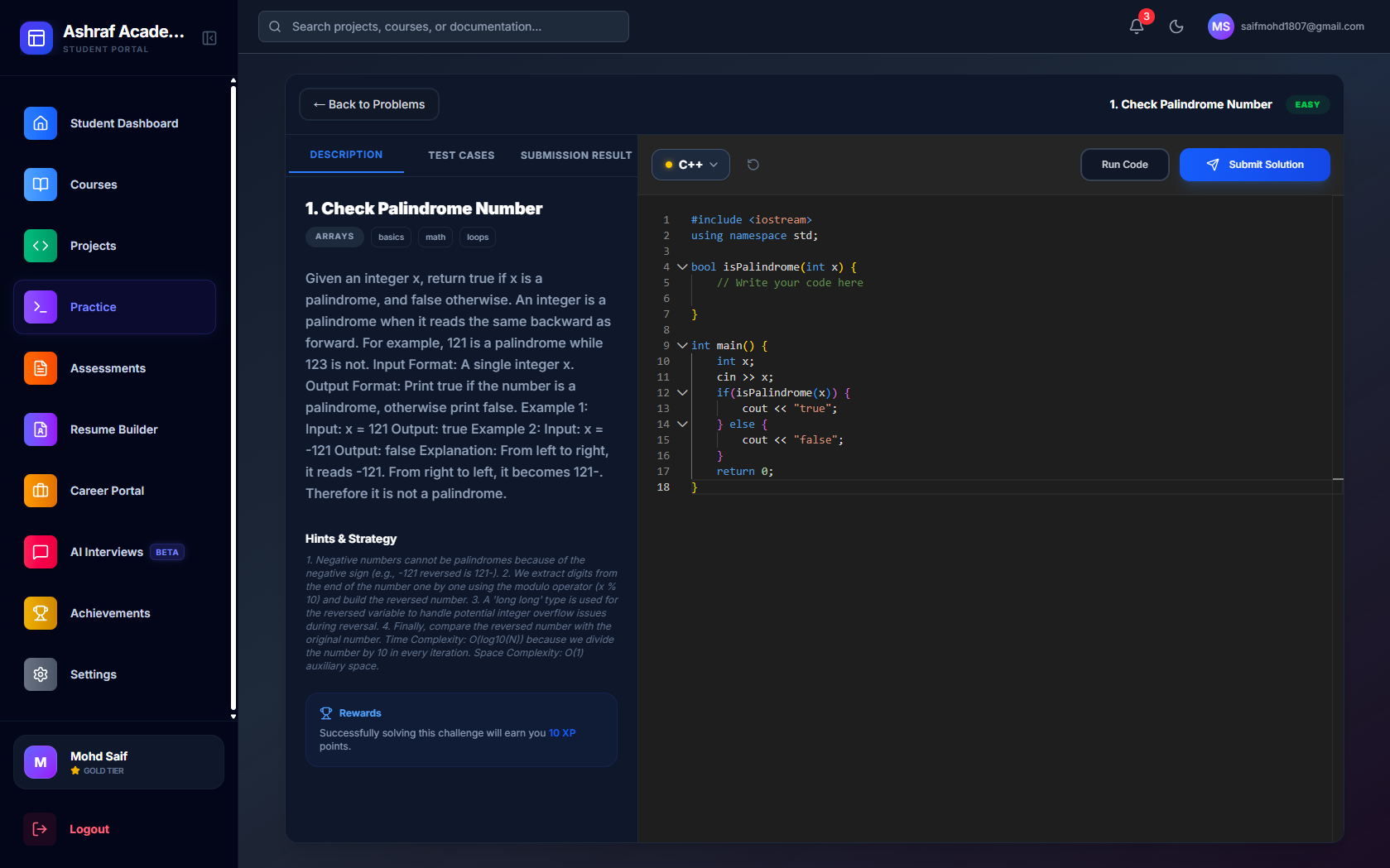1390x868 pixels.
Task: Toggle dark mode moon icon
Action: [1176, 26]
